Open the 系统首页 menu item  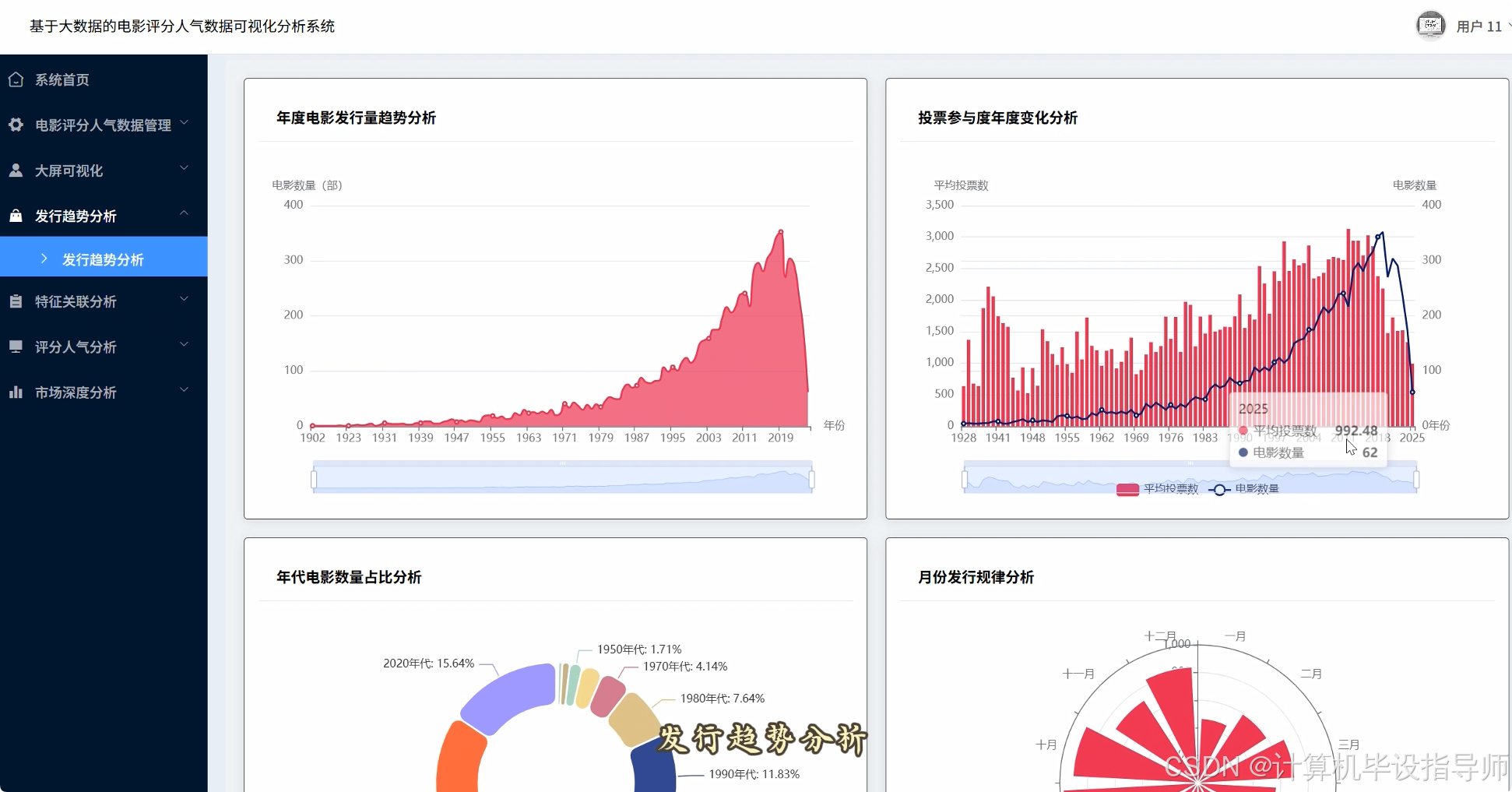point(104,79)
